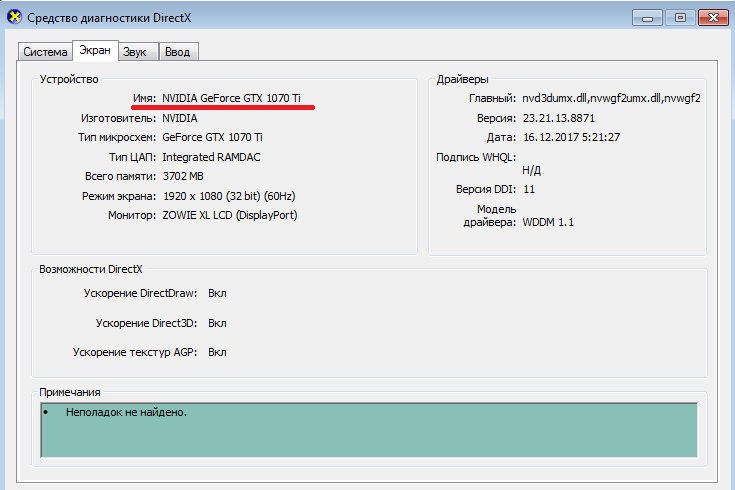Viewport: 735px width, 490px height.
Task: Click the Integrated RAMDAC value
Action: pos(211,157)
